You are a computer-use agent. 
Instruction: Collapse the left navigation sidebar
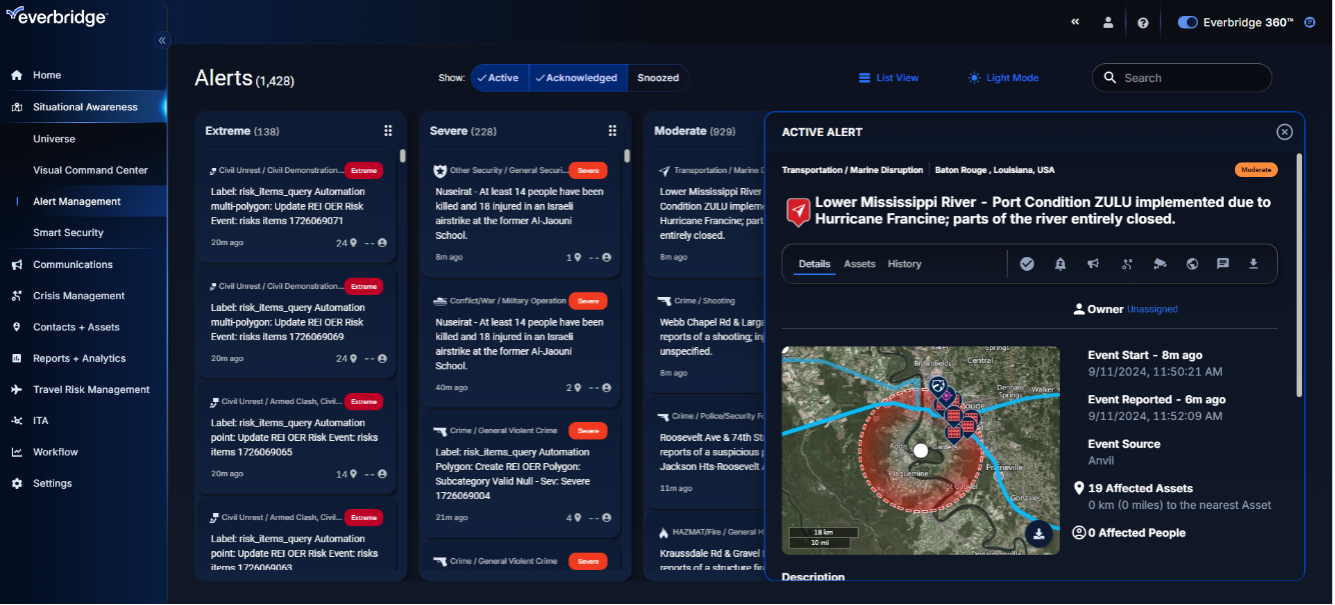click(161, 40)
